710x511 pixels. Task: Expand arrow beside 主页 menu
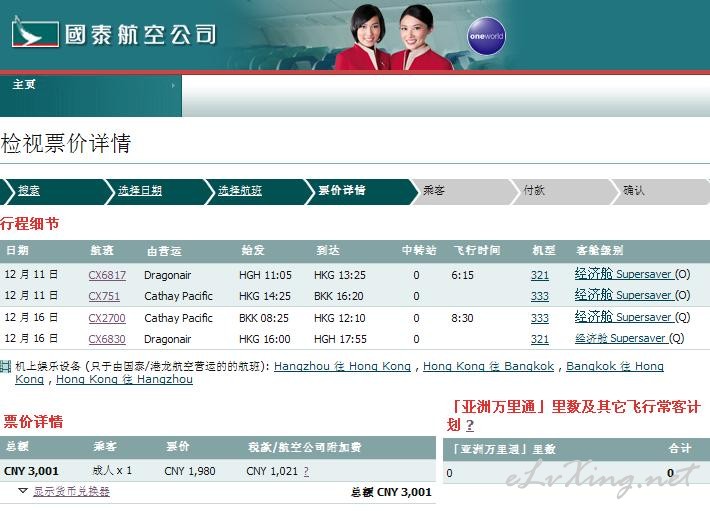173,85
